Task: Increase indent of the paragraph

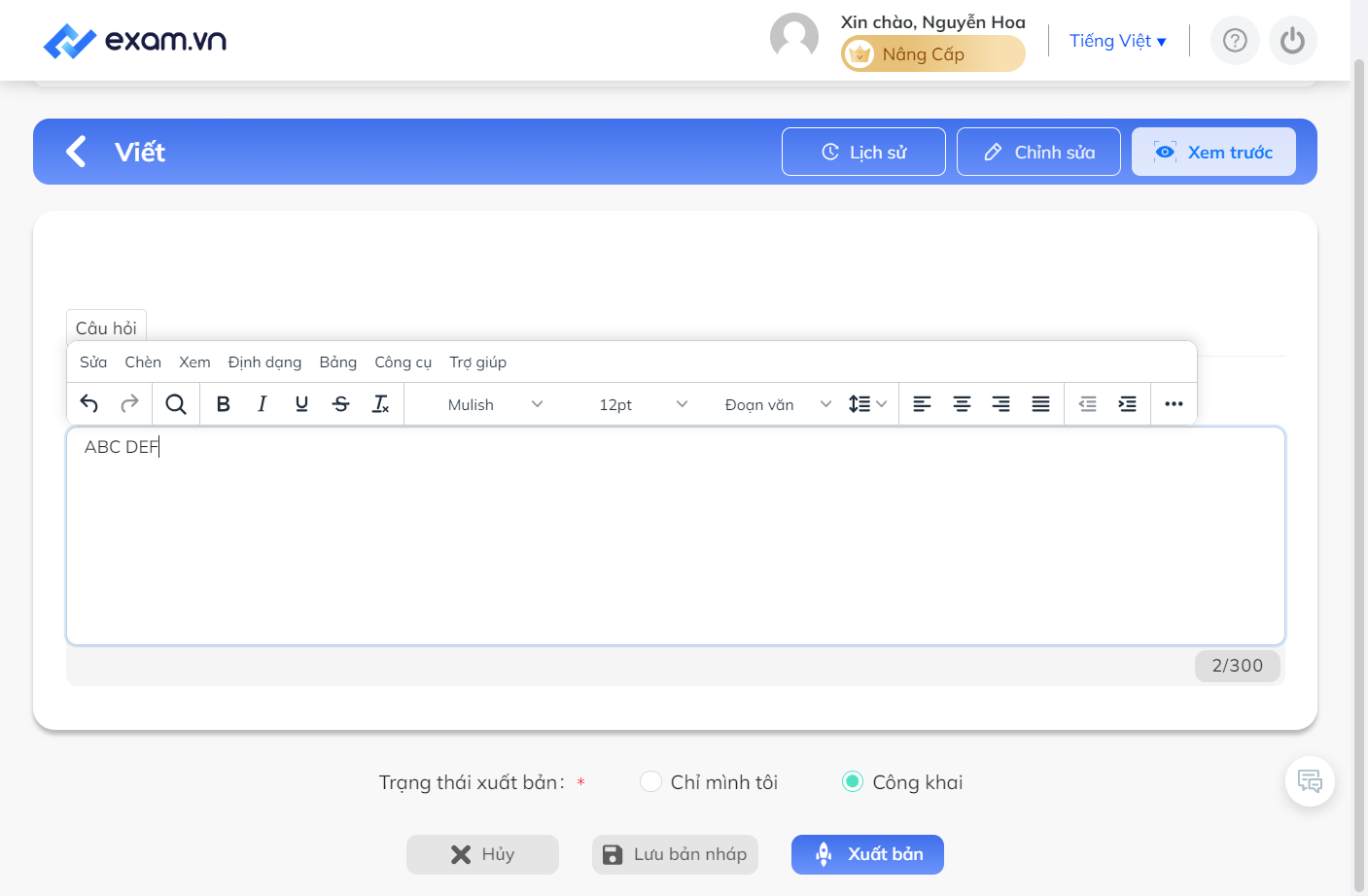Action: [x=1127, y=404]
